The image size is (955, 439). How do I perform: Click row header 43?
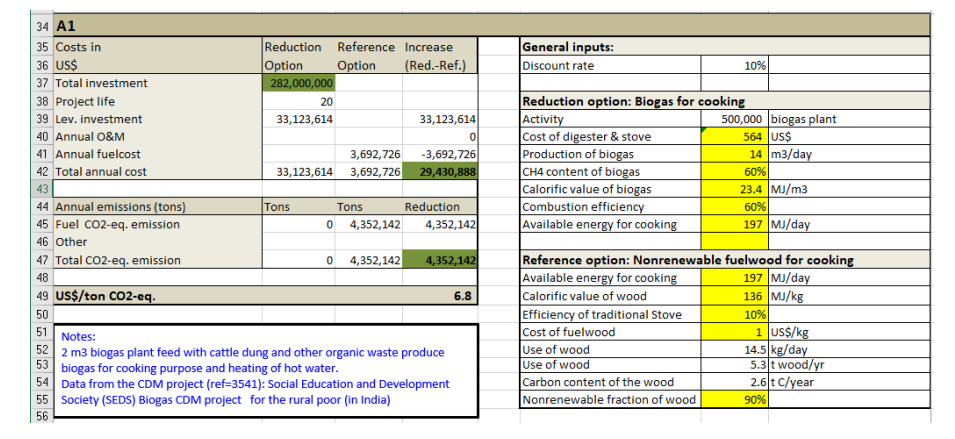point(42,189)
